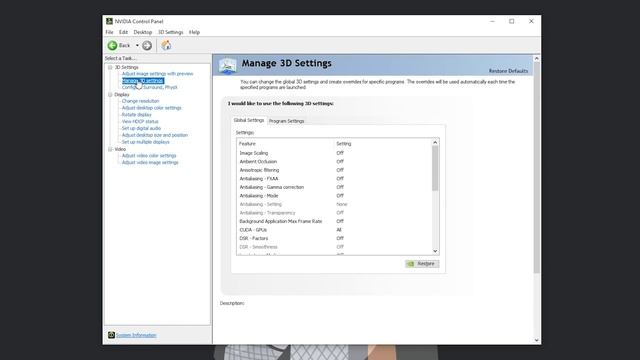Open Set up digital audio task
640x360 pixels.
coord(141,128)
